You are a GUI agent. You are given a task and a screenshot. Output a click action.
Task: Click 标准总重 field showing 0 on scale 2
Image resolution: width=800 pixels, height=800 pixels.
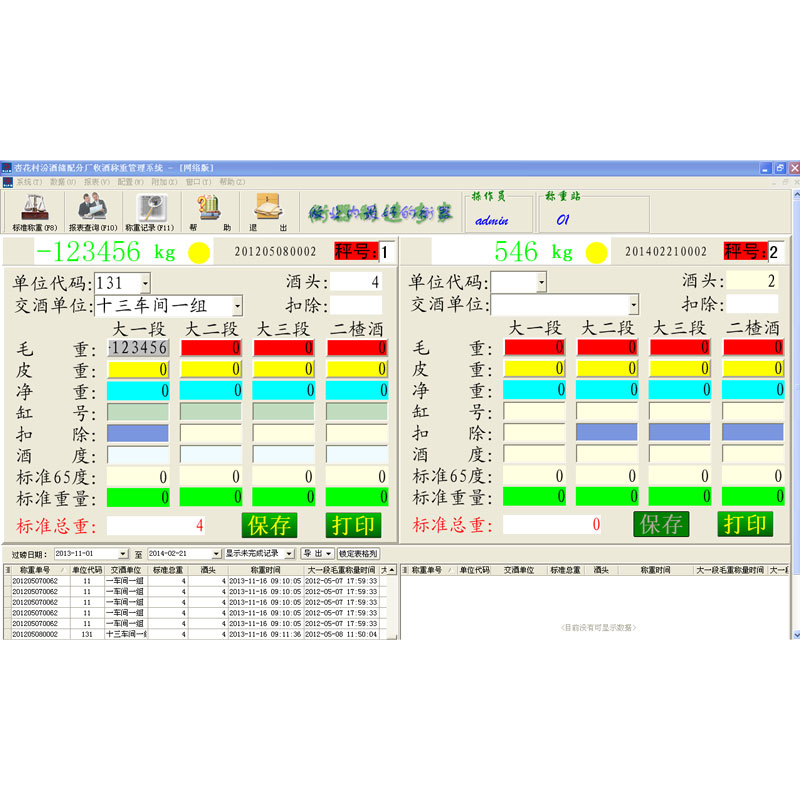point(552,524)
